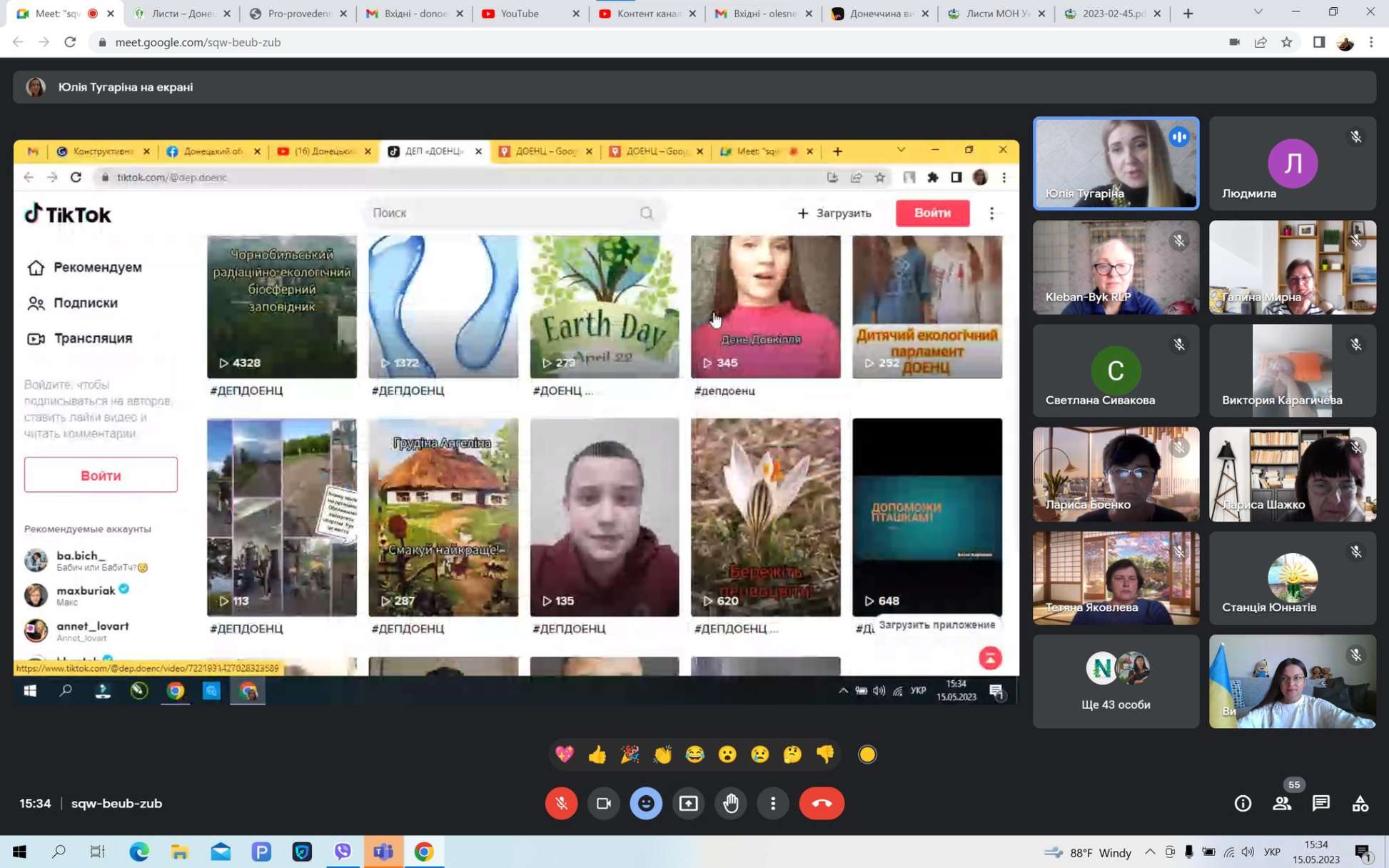Viewport: 1389px width, 868px height.
Task: Switch to the Pro-provedenn tab
Action: [299, 14]
